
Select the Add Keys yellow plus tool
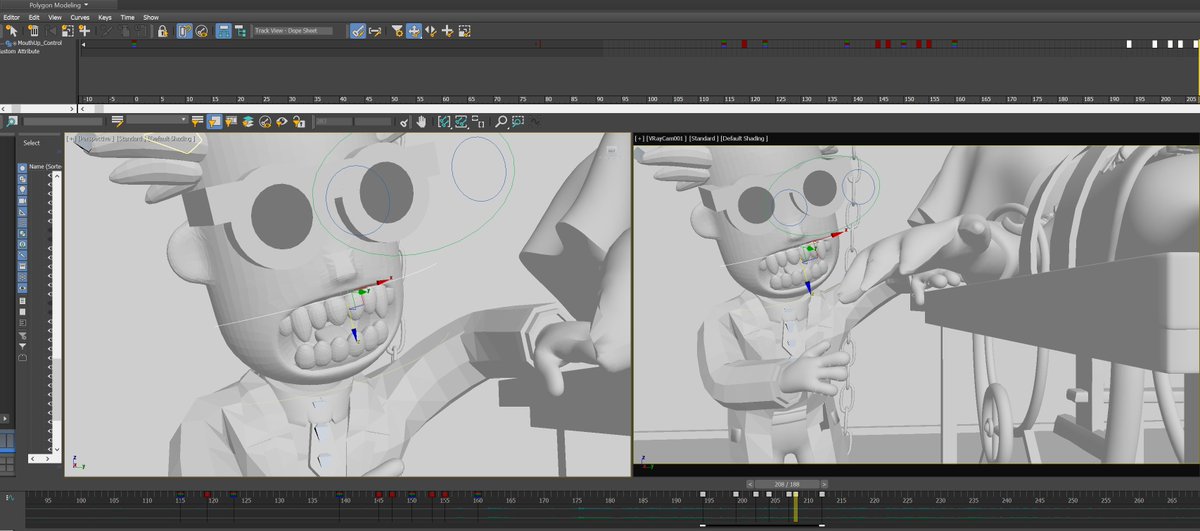click(448, 31)
